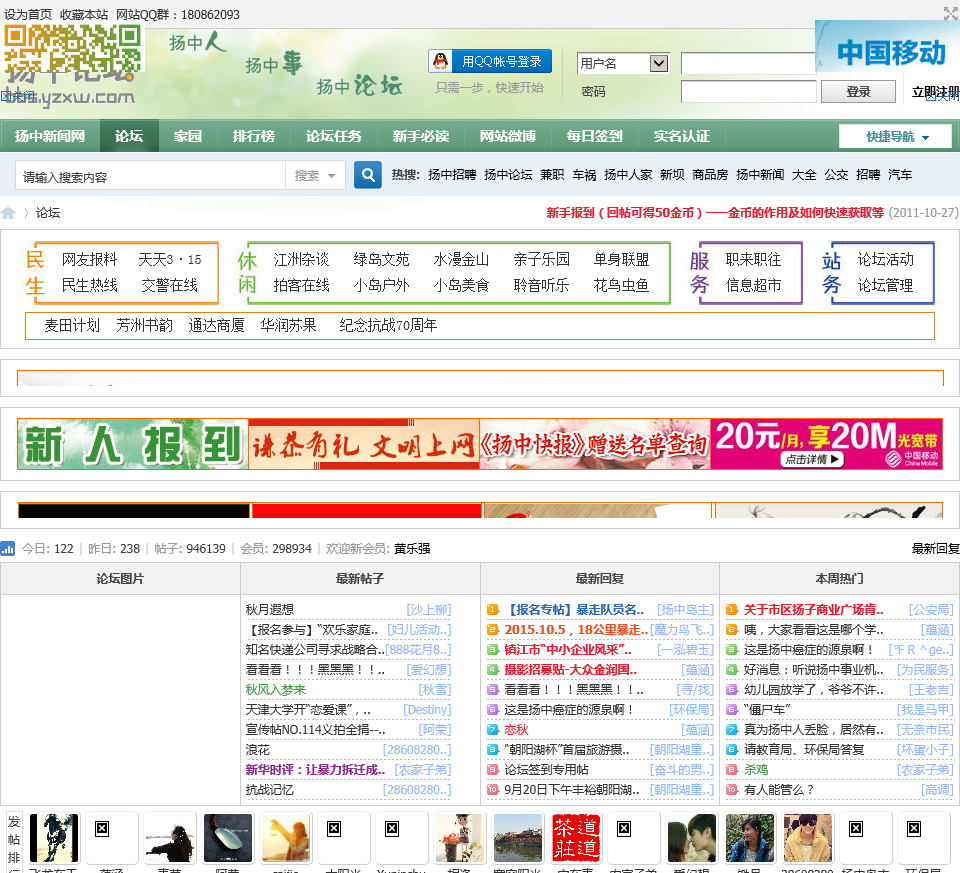This screenshot has width=960, height=873.
Task: Open the 江洲杂谈 board
Action: tap(301, 260)
